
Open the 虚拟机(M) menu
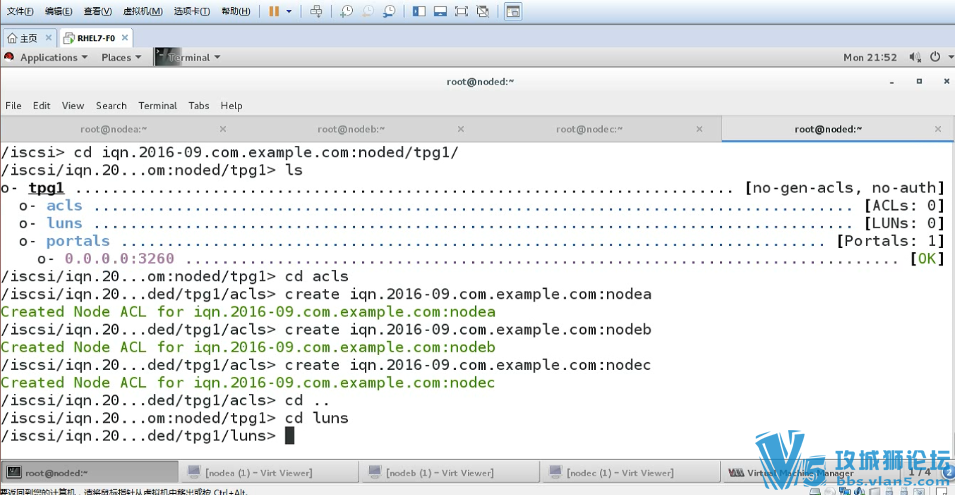point(143,11)
